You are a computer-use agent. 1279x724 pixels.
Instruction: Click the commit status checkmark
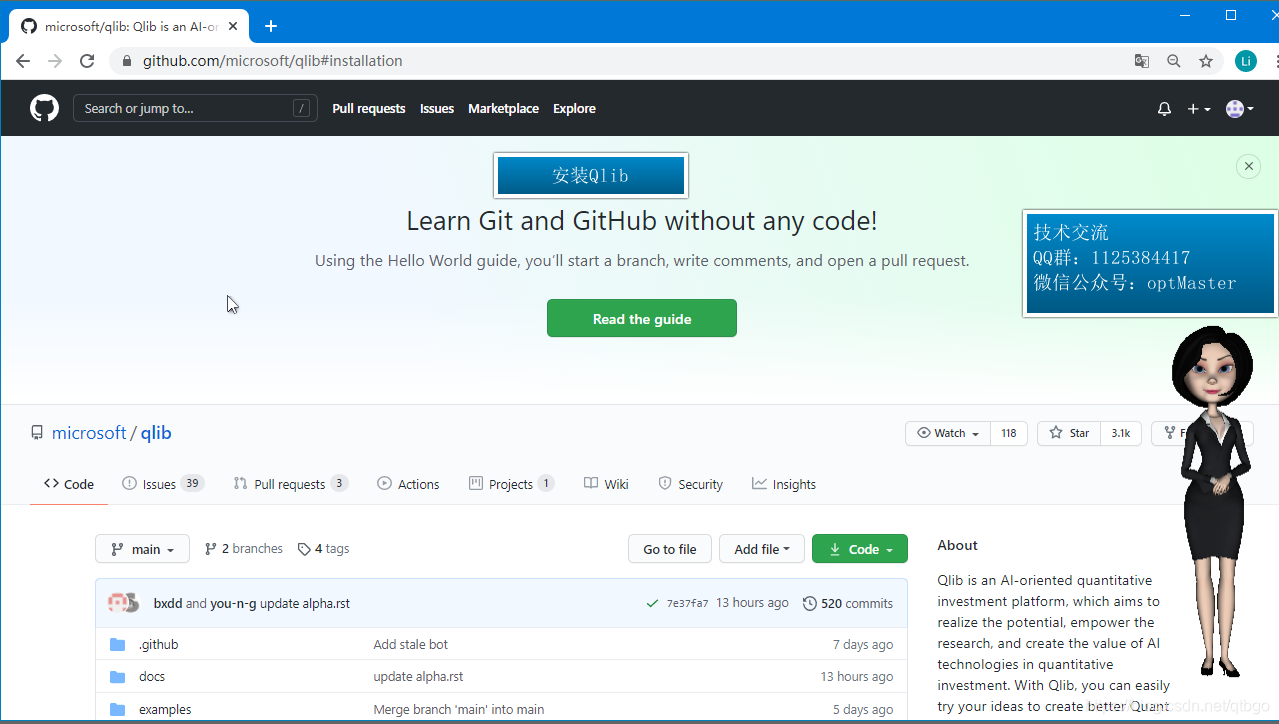[652, 603]
